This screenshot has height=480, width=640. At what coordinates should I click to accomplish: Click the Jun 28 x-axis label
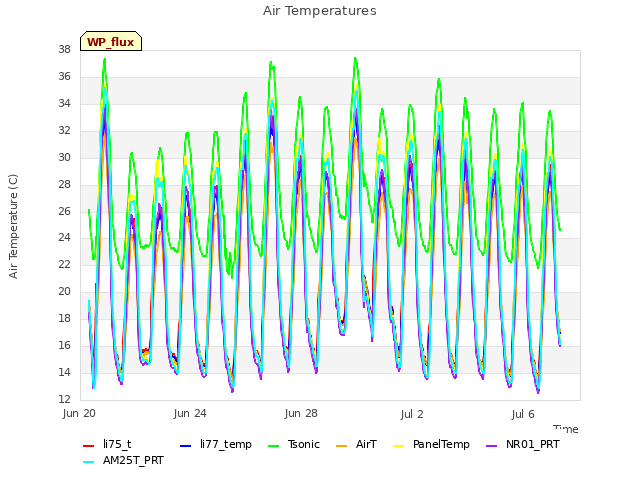301,413
